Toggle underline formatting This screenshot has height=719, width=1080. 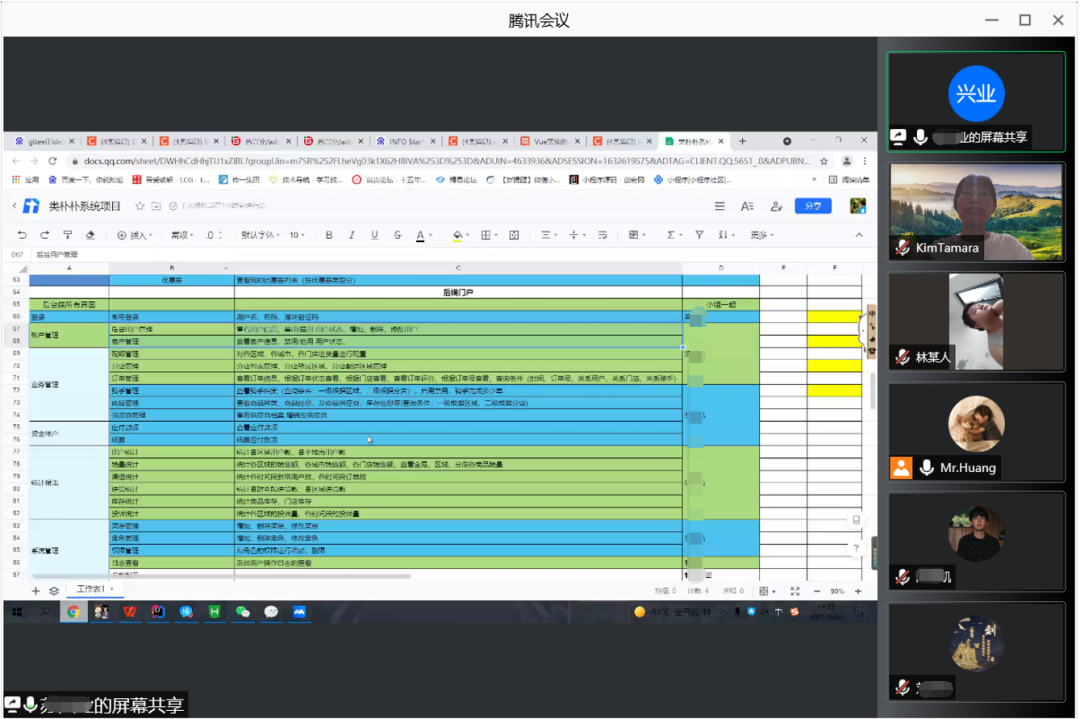coord(375,235)
